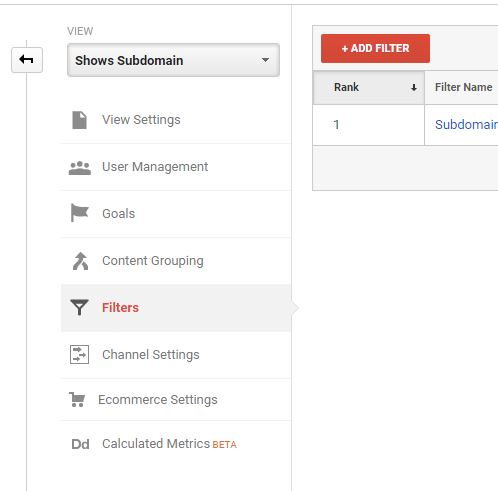
Task: Click the Calculated Metrics Dd icon
Action: point(80,444)
